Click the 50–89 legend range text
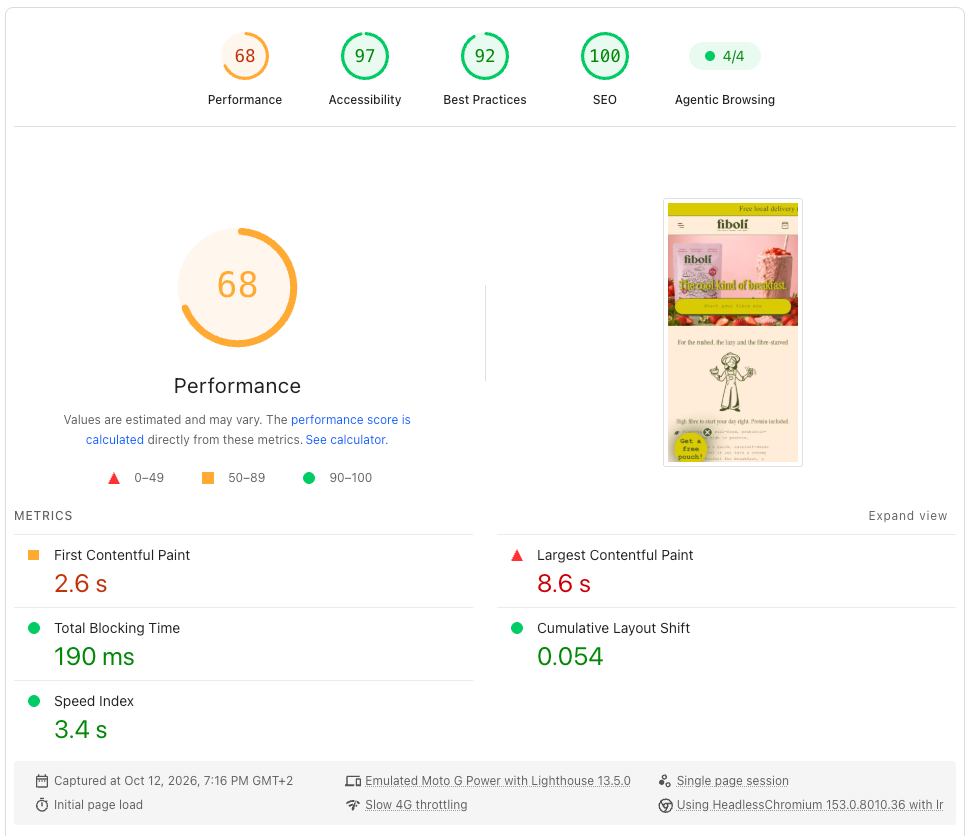The height and width of the screenshot is (836, 972). 247,478
